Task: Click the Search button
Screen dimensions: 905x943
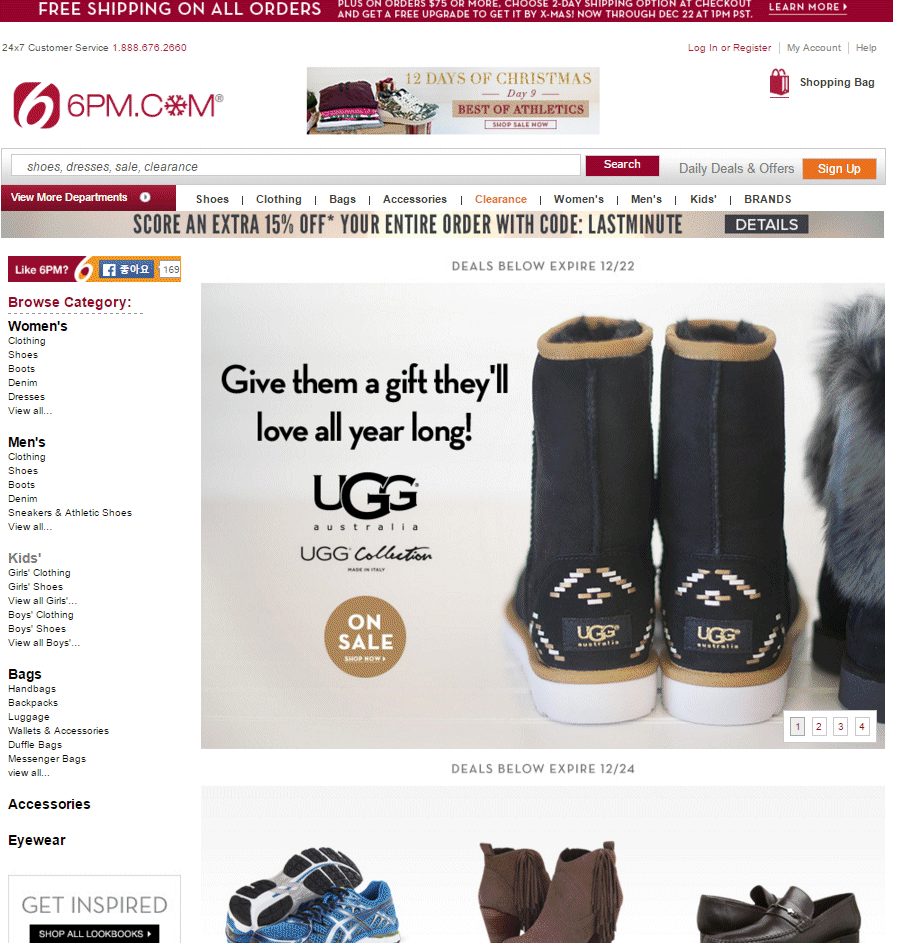Action: (x=622, y=165)
